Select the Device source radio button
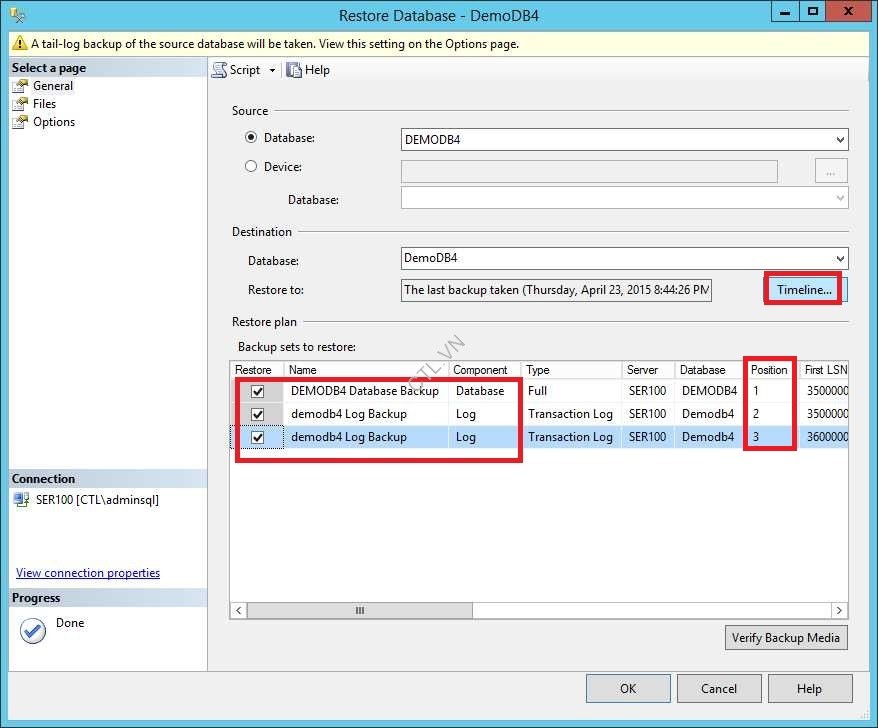This screenshot has width=878, height=728. pyautogui.click(x=251, y=167)
